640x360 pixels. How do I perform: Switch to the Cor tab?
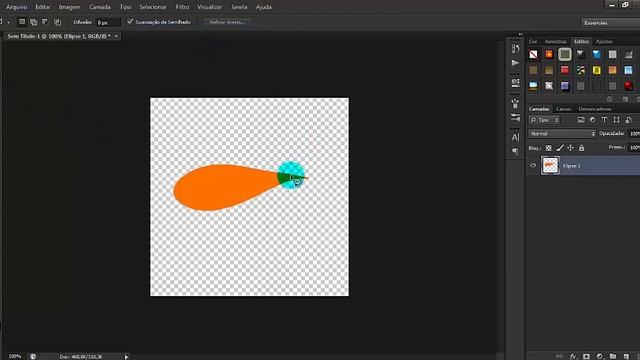pos(533,42)
